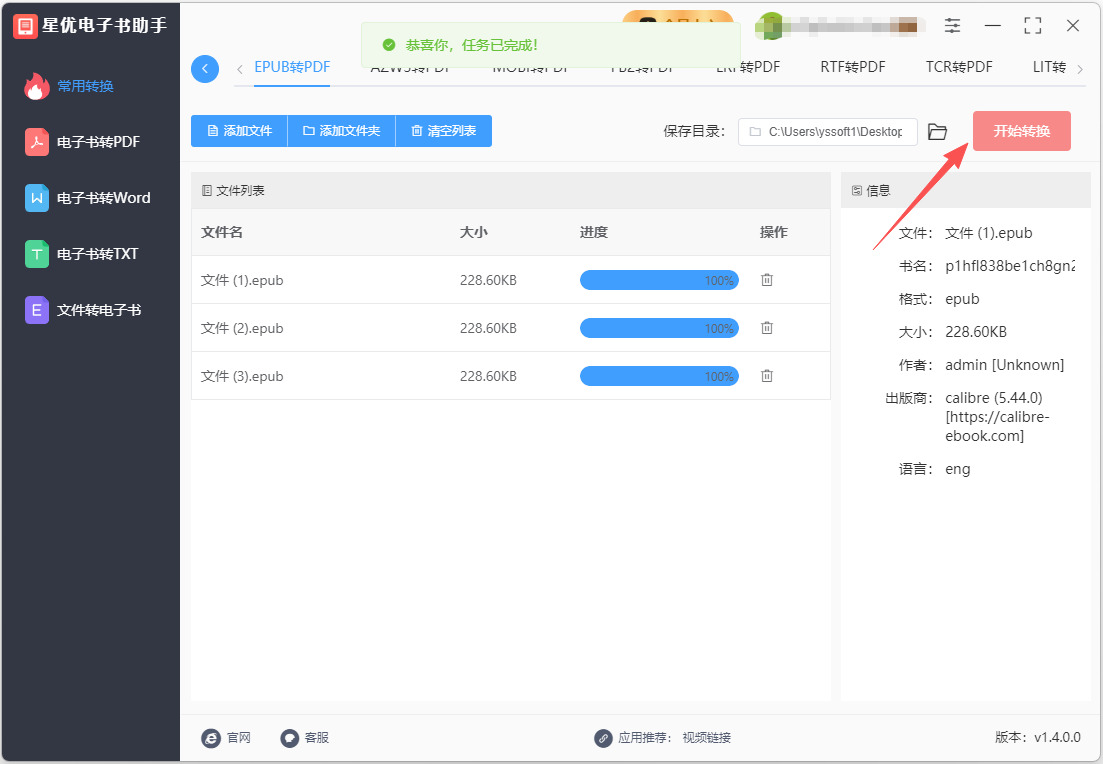Click the 文件 (3).epub progress bar
The height and width of the screenshot is (764, 1103).
tap(659, 376)
